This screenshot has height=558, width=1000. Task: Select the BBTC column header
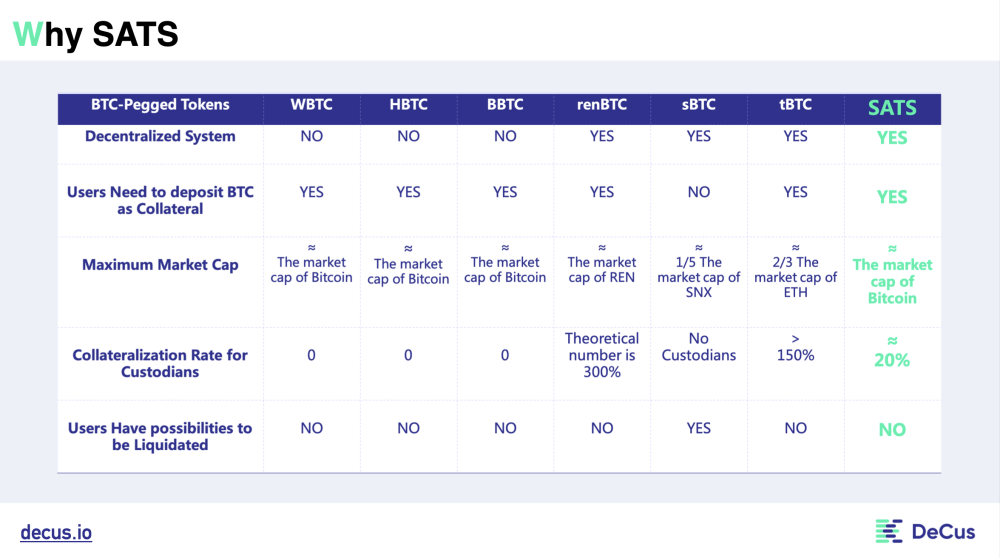(505, 105)
